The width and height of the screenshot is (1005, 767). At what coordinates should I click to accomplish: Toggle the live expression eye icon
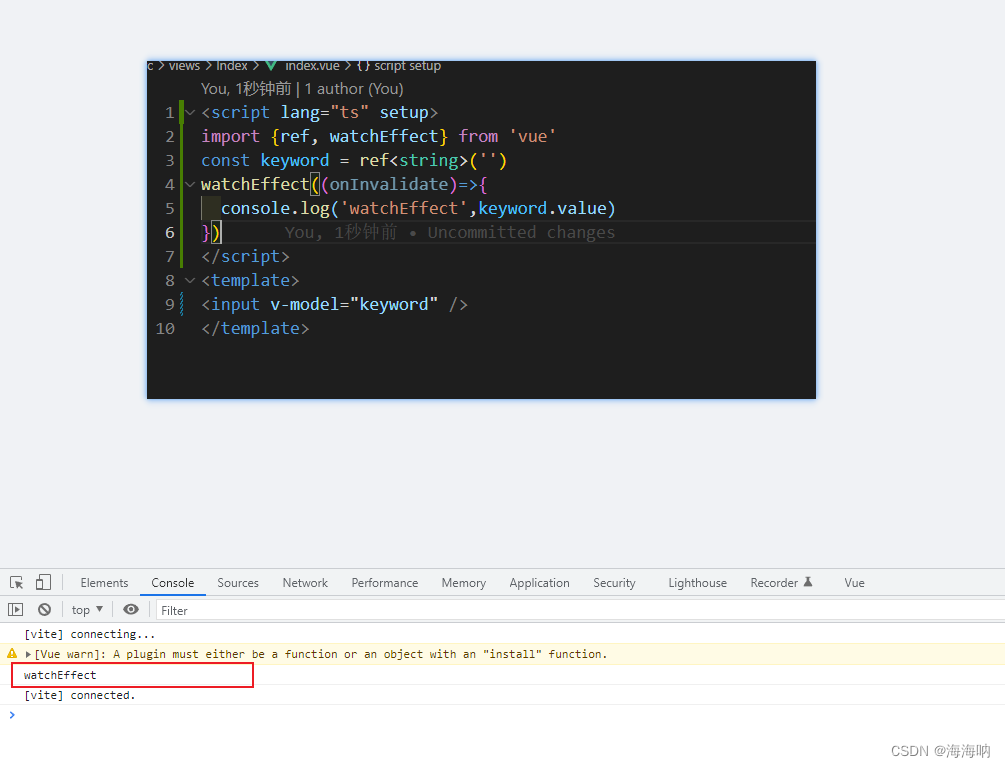(x=131, y=609)
